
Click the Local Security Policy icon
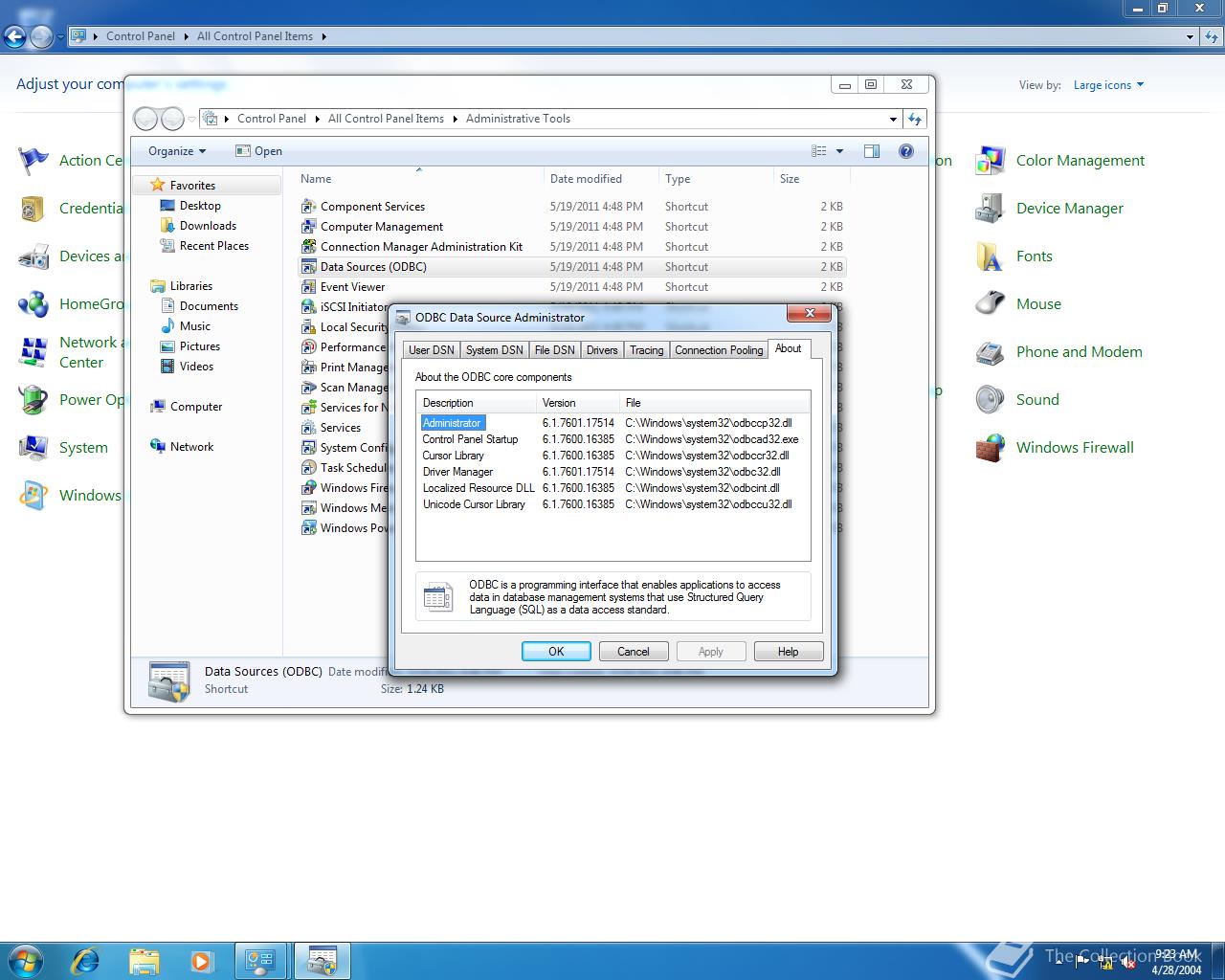309,327
